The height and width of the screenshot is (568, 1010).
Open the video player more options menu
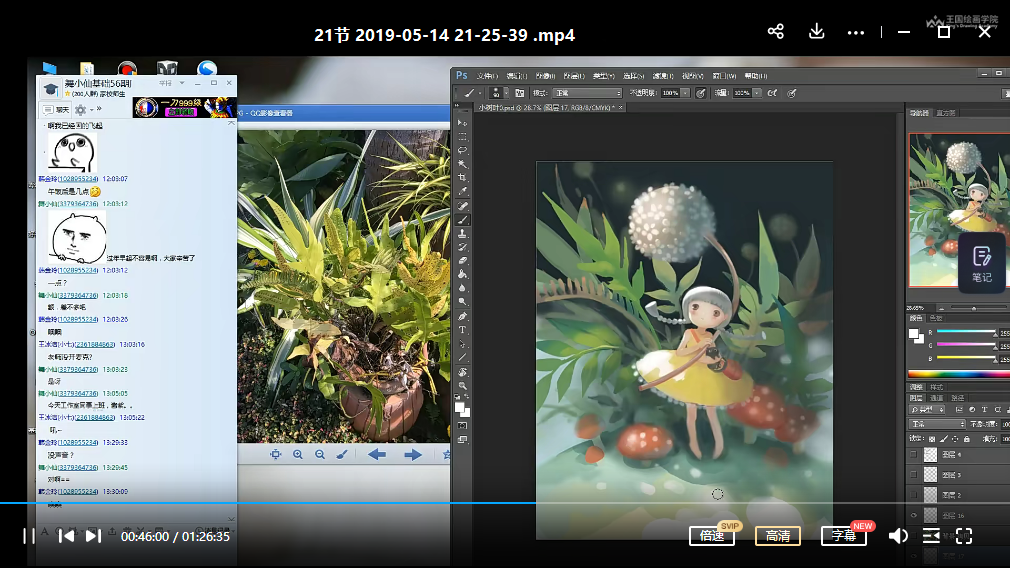(855, 33)
